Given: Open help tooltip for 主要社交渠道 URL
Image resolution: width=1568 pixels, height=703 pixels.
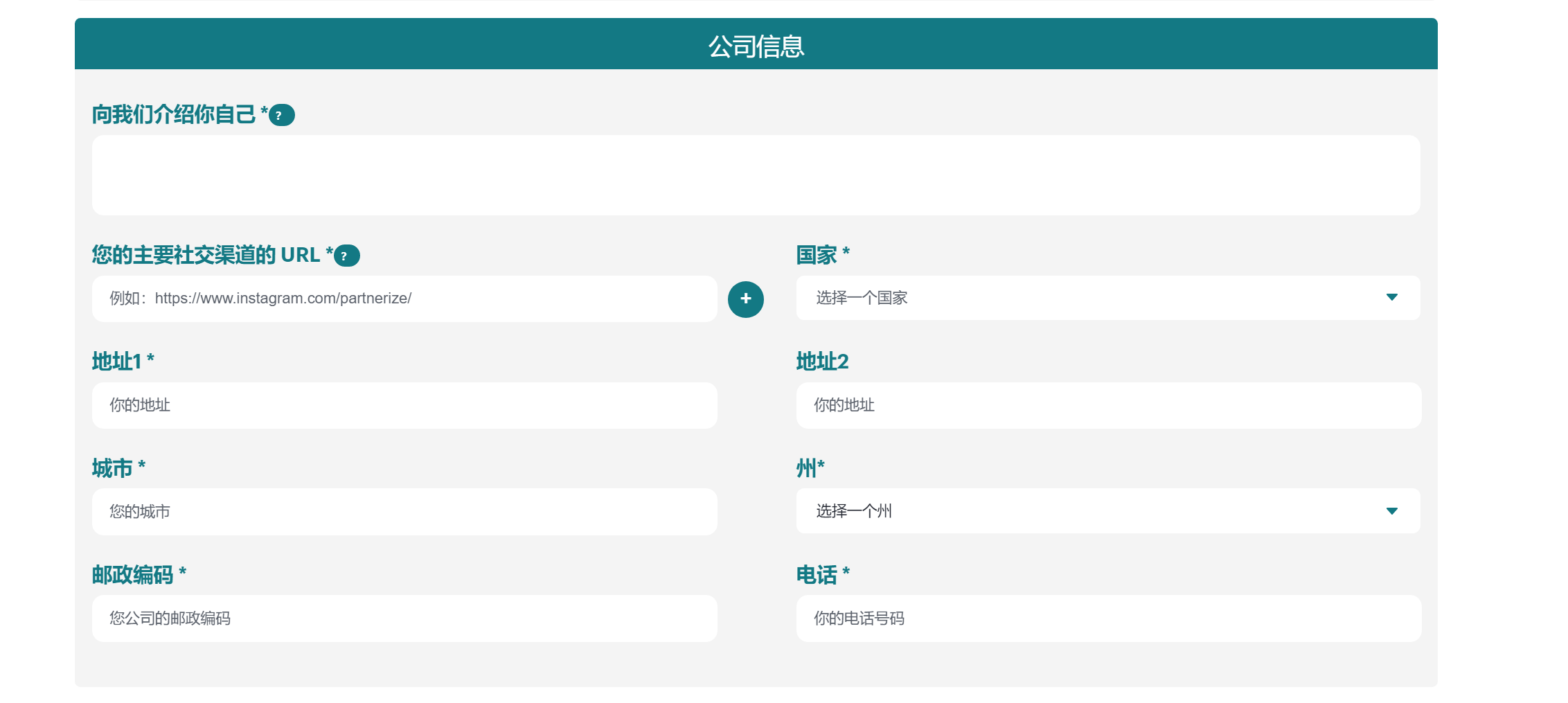Looking at the screenshot, I should tap(346, 256).
